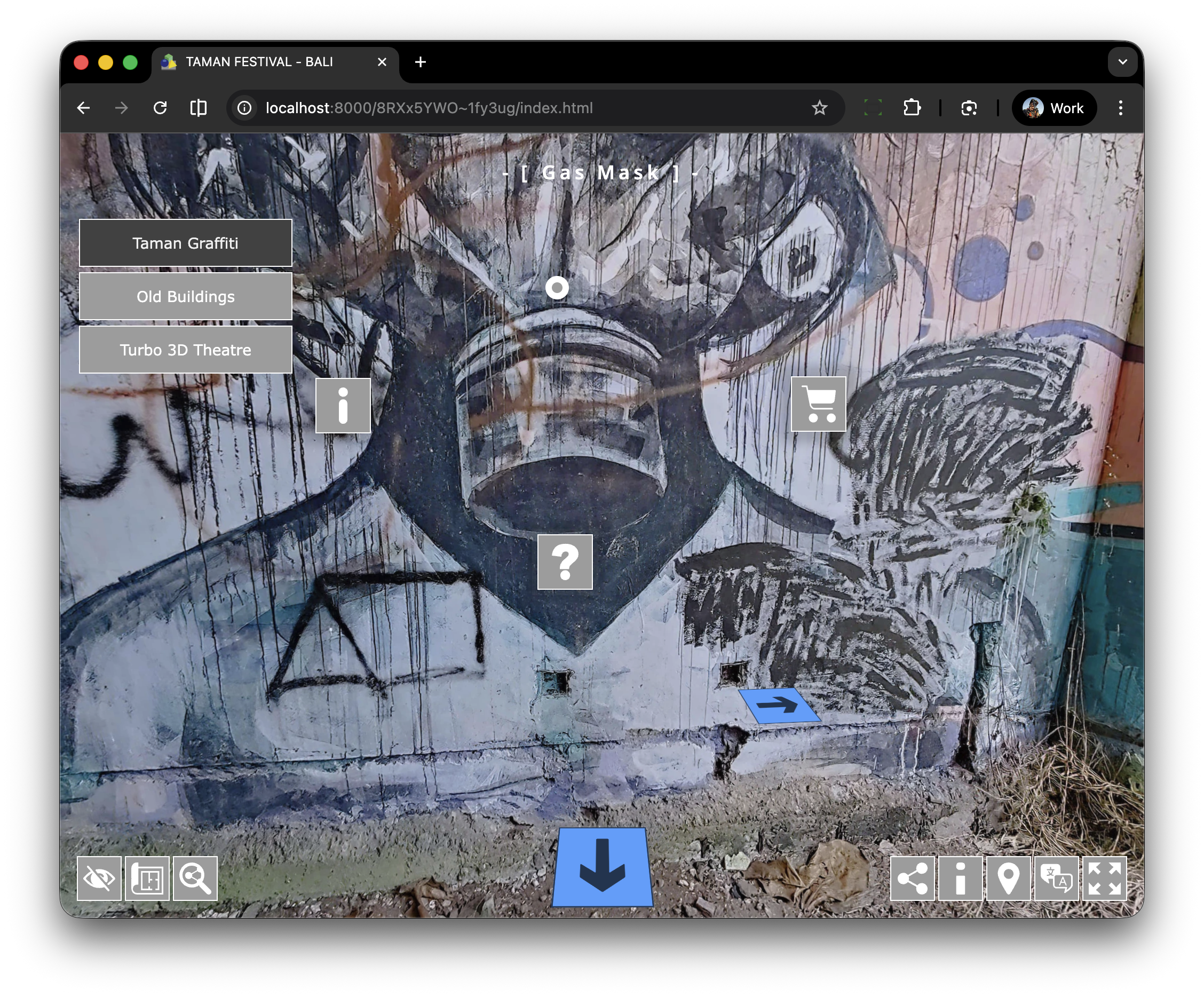
Task: Open the map location pin icon
Action: pyautogui.click(x=1009, y=879)
